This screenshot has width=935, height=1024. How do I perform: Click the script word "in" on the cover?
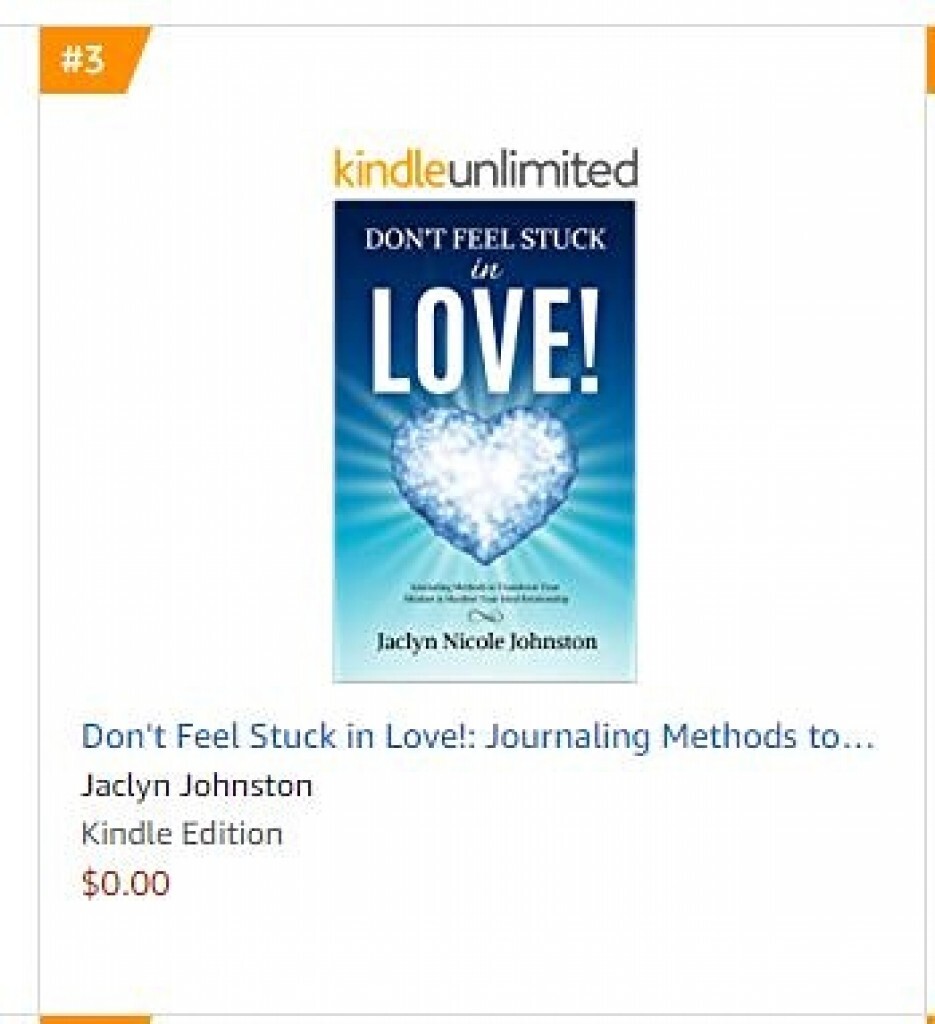point(485,270)
